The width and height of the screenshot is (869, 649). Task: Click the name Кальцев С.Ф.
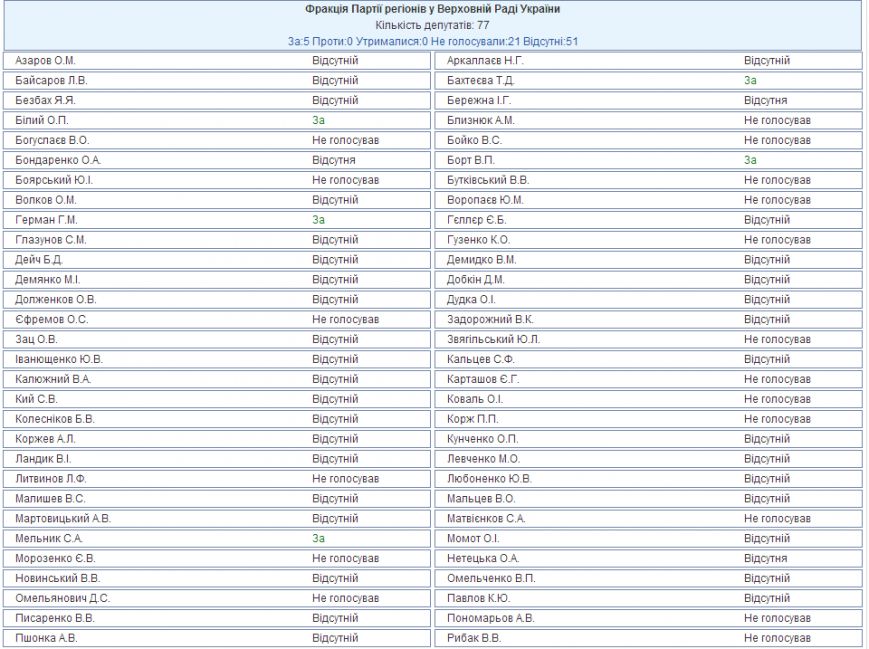click(481, 360)
